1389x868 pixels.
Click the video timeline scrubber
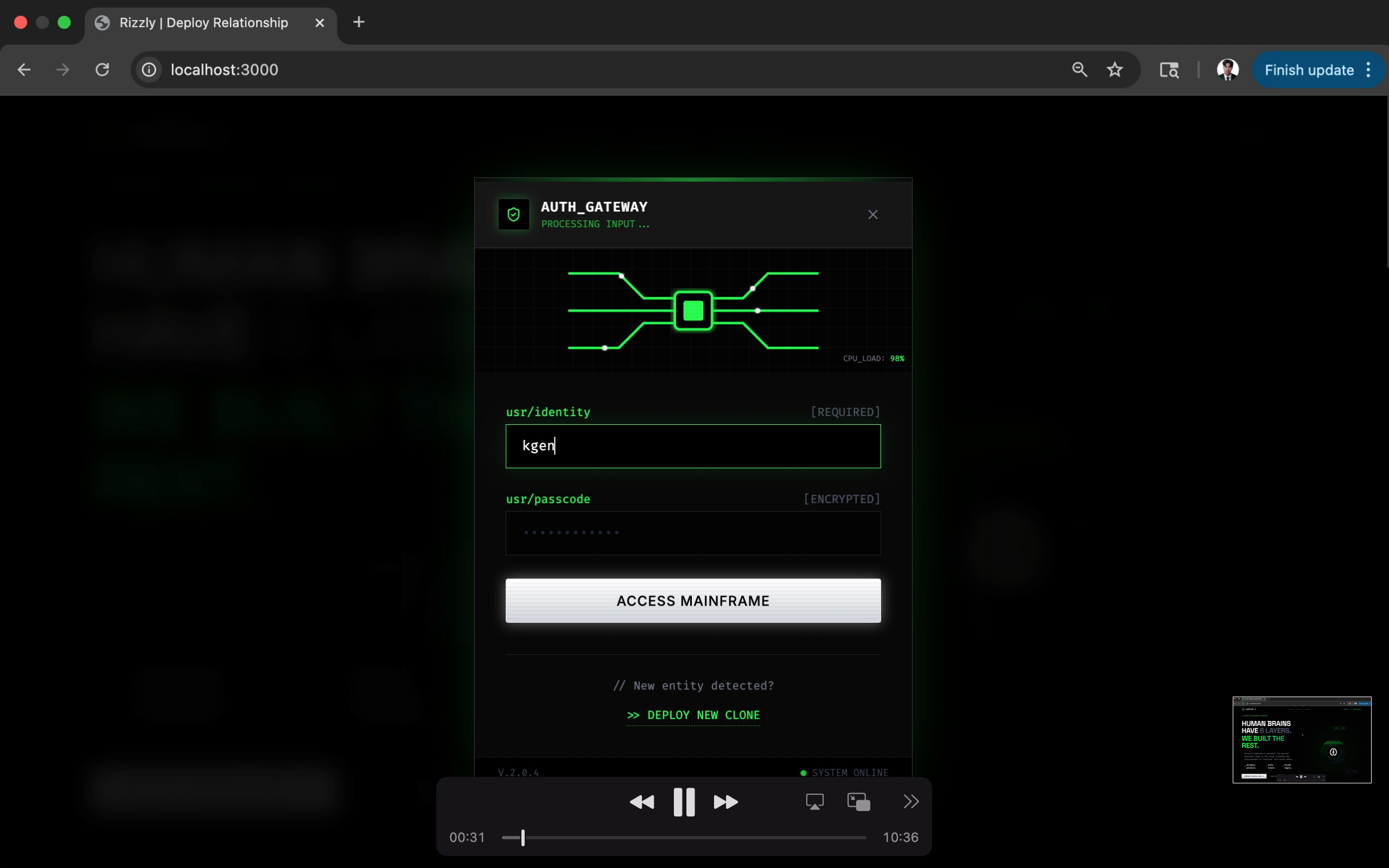click(x=523, y=838)
